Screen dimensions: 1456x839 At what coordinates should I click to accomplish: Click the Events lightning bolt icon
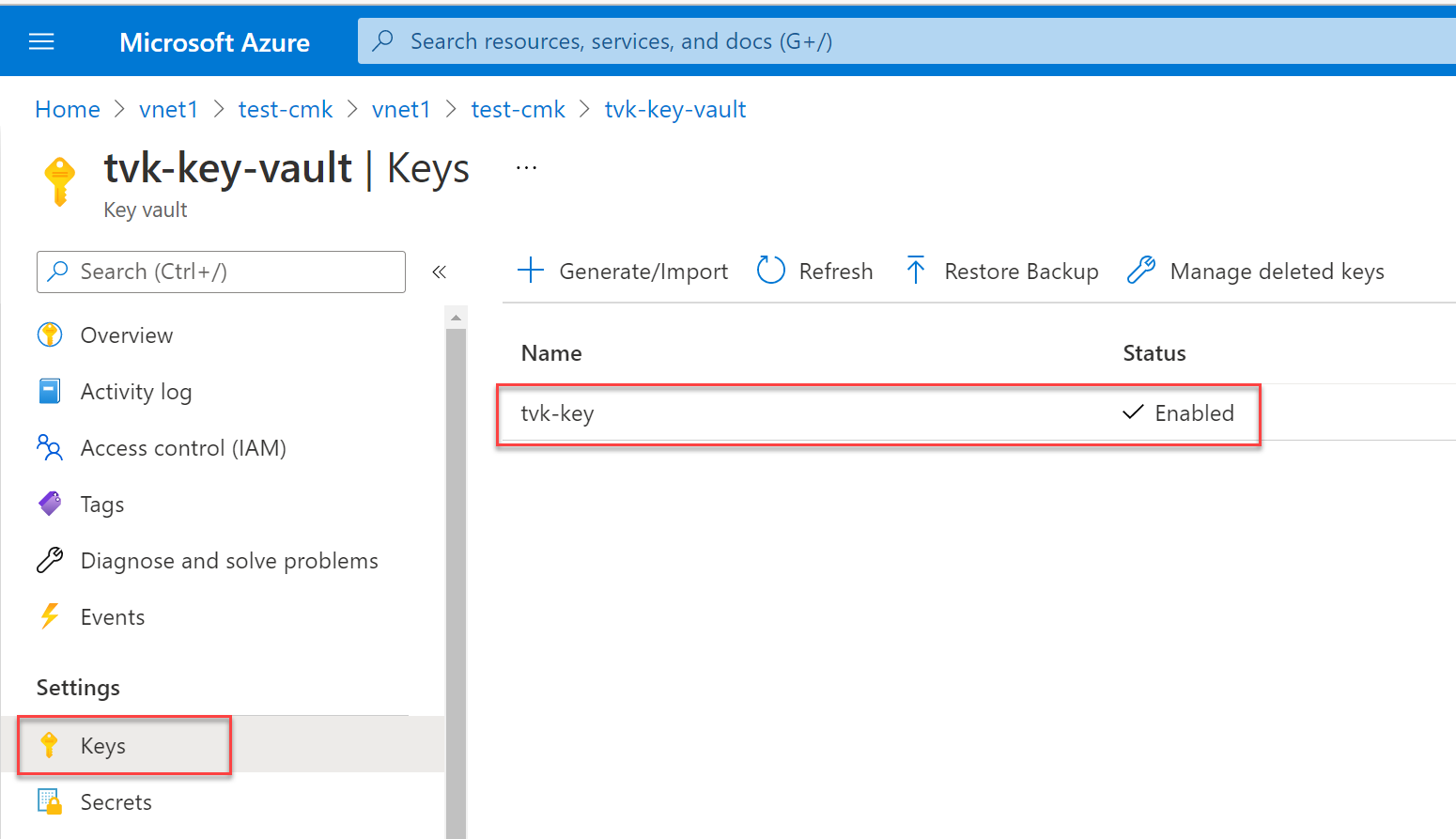pos(49,616)
